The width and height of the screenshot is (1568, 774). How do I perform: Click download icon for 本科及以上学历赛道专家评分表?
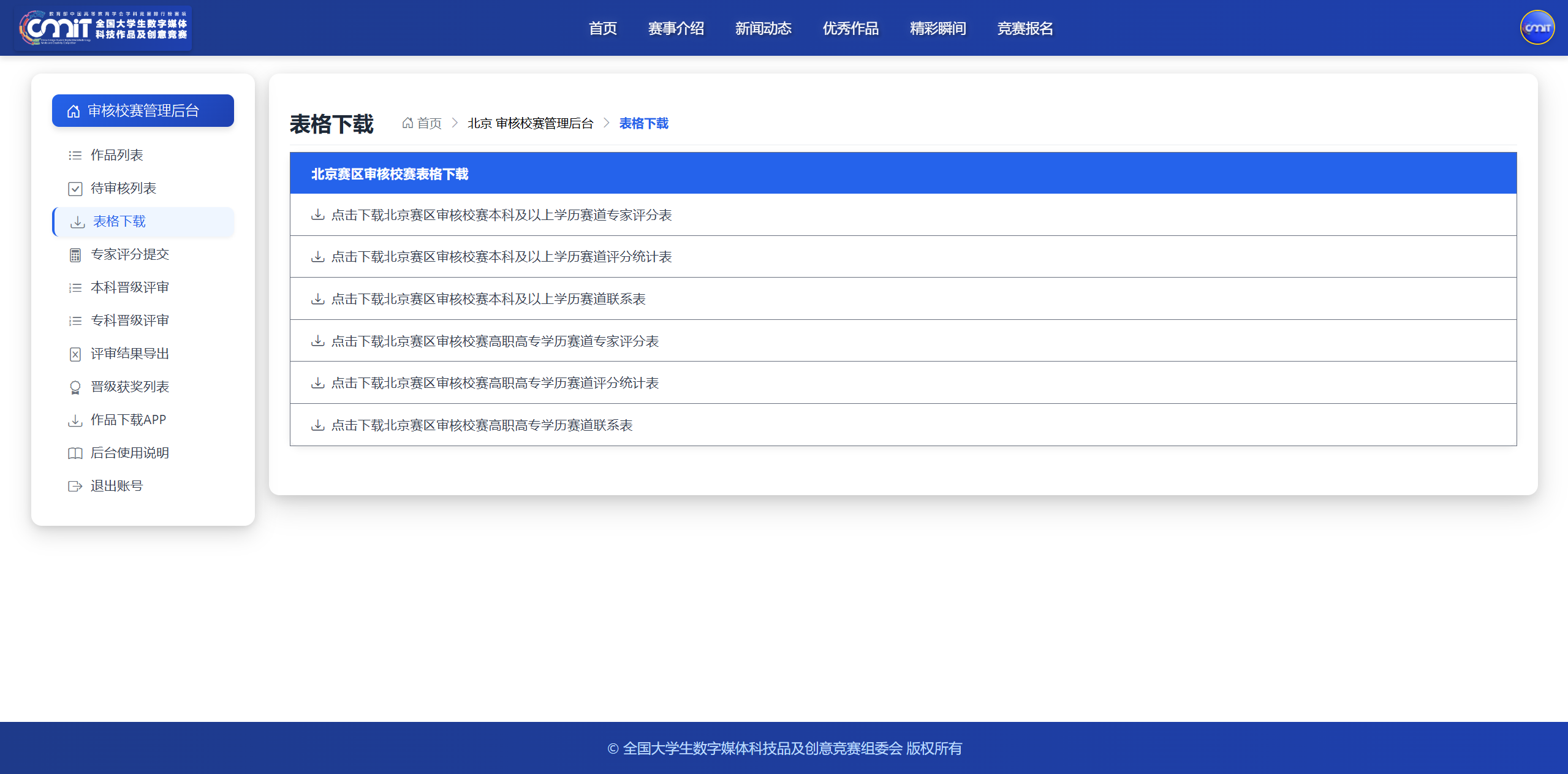coord(317,214)
